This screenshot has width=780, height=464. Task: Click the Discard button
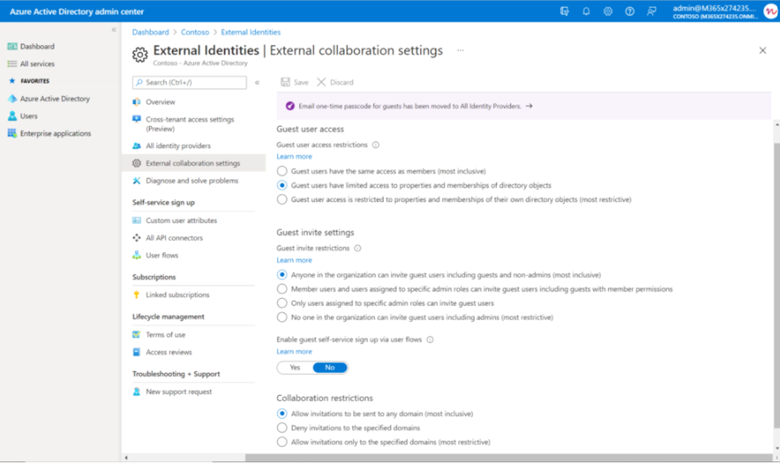[x=335, y=82]
